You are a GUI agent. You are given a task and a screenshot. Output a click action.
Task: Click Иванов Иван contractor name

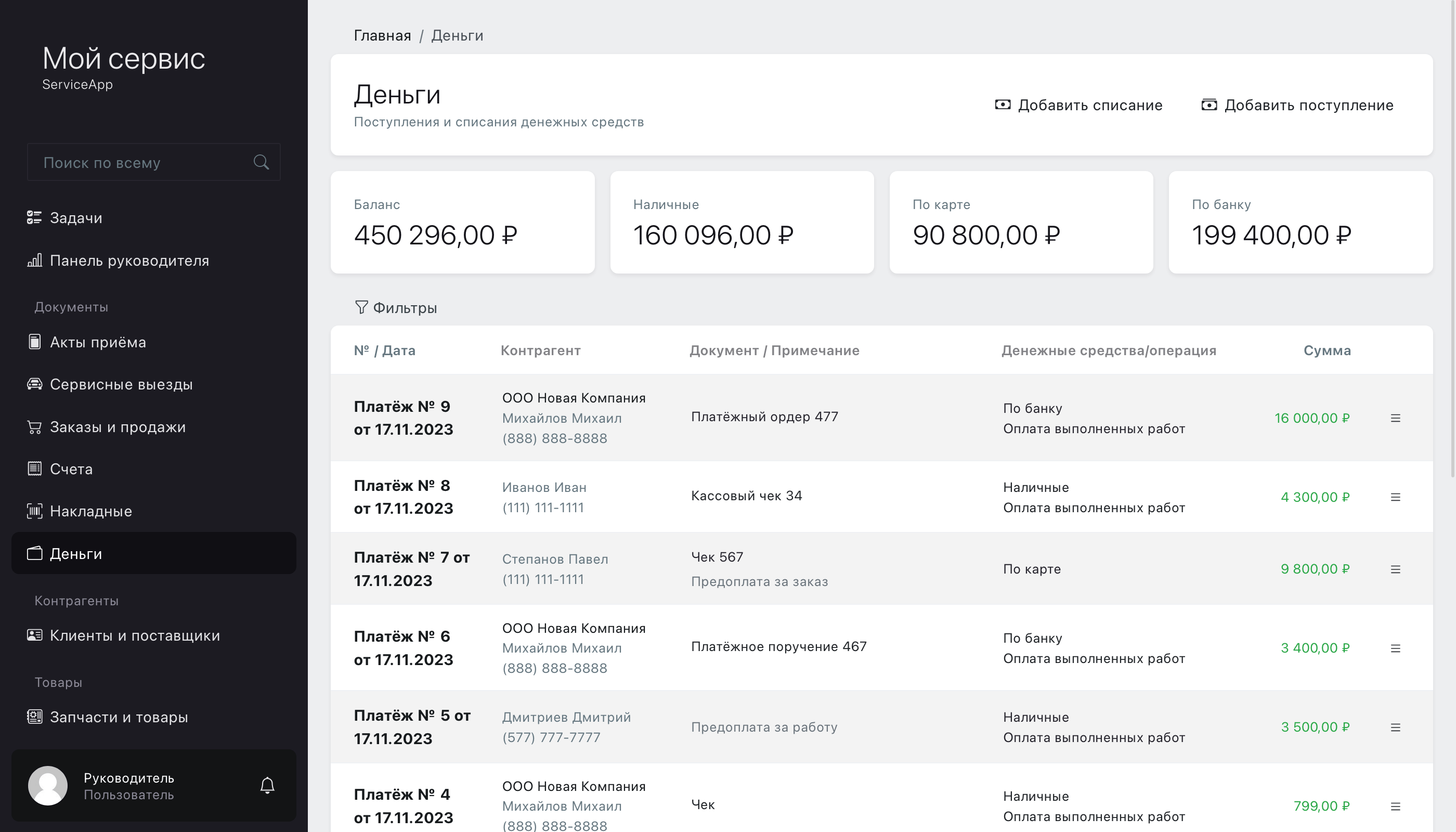544,487
